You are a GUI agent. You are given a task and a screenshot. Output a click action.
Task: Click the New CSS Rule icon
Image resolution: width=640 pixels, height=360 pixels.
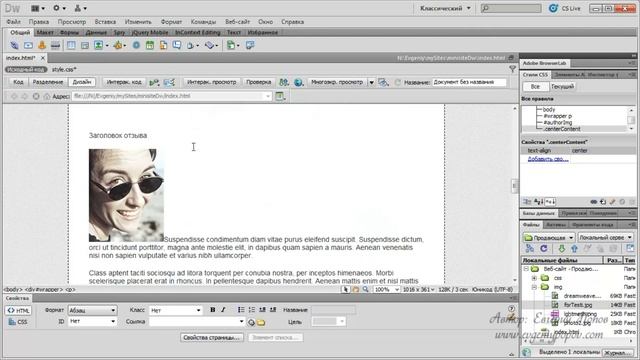point(603,202)
